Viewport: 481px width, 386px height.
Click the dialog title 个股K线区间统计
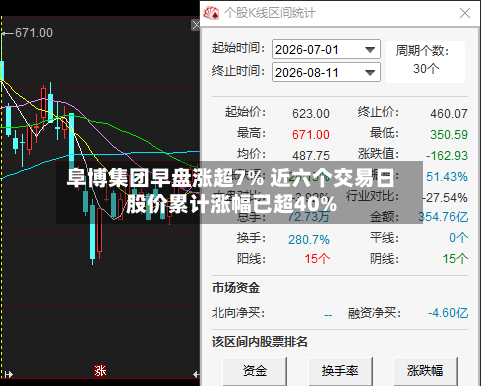pyautogui.click(x=270, y=13)
